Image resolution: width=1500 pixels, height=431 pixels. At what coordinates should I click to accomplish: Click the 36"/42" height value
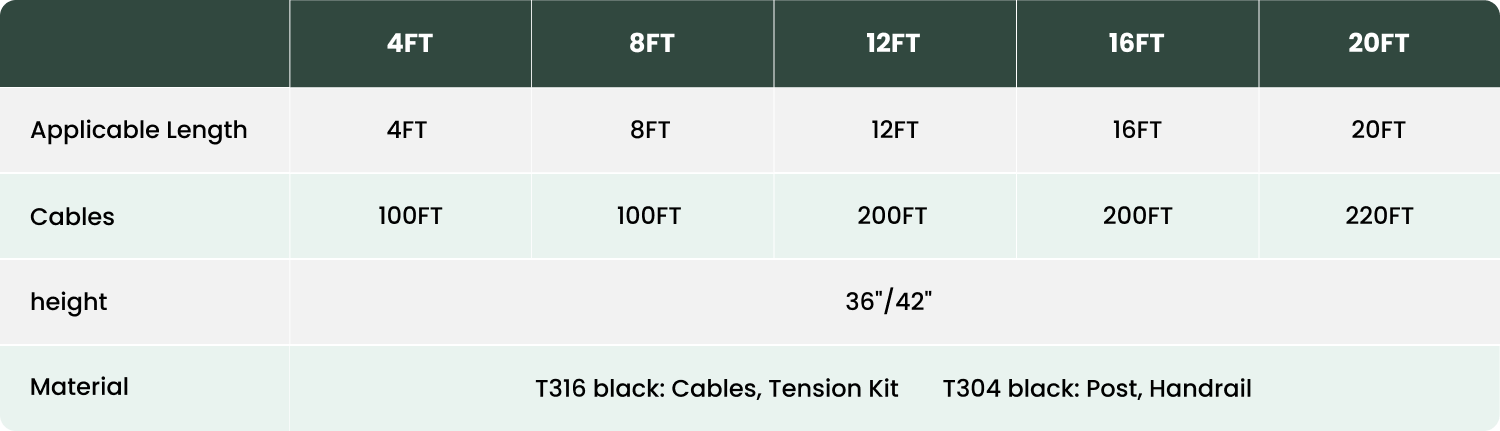(889, 302)
